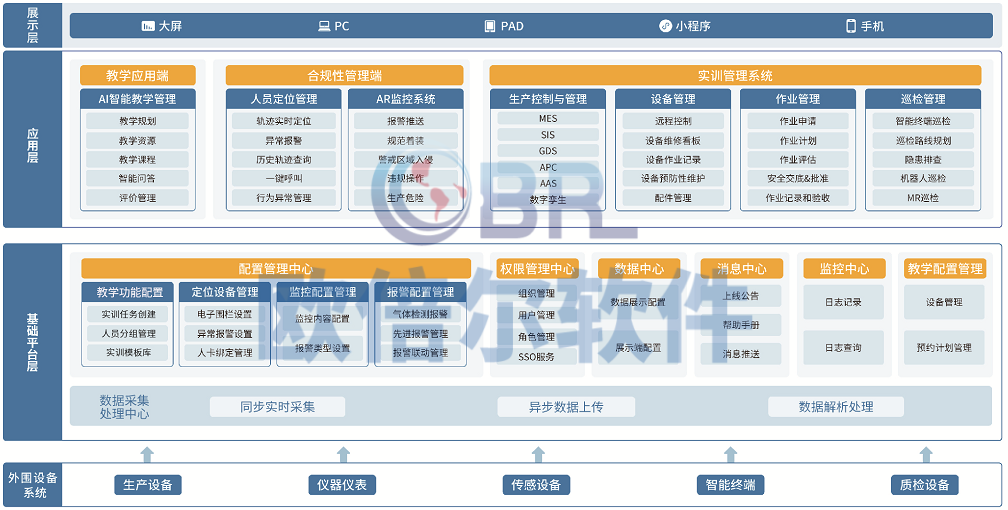Open the 教学应用端 orange header
Image resolution: width=1008 pixels, height=510 pixels.
coord(137,75)
